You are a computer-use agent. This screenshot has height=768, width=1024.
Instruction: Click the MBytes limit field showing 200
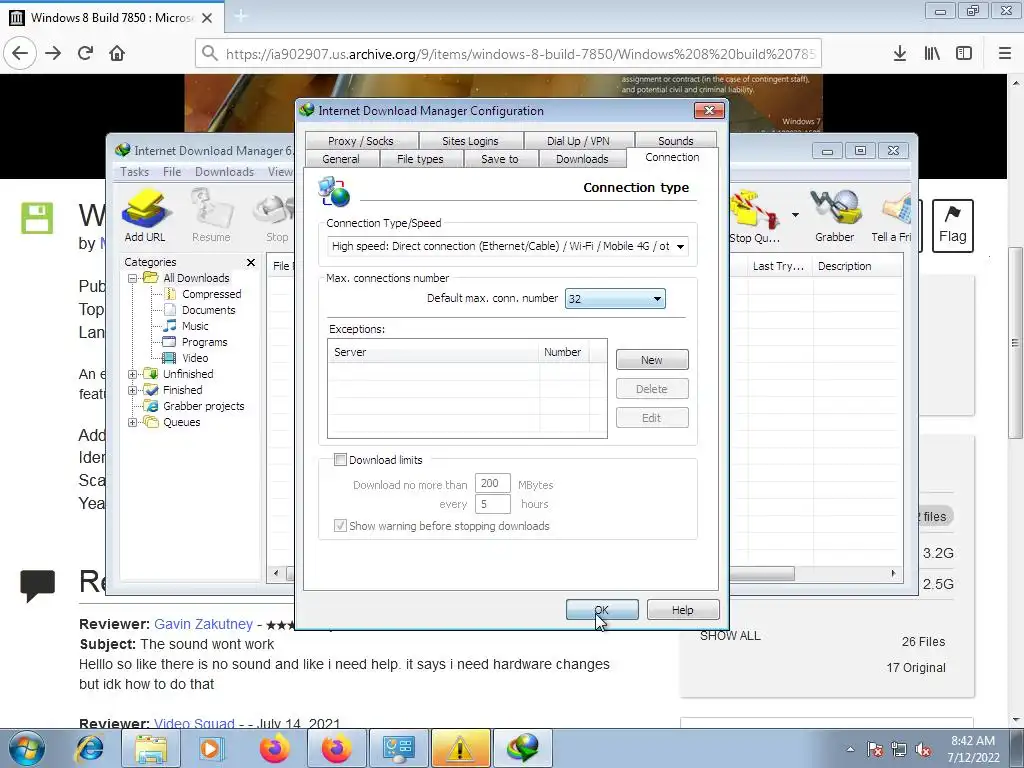point(492,484)
